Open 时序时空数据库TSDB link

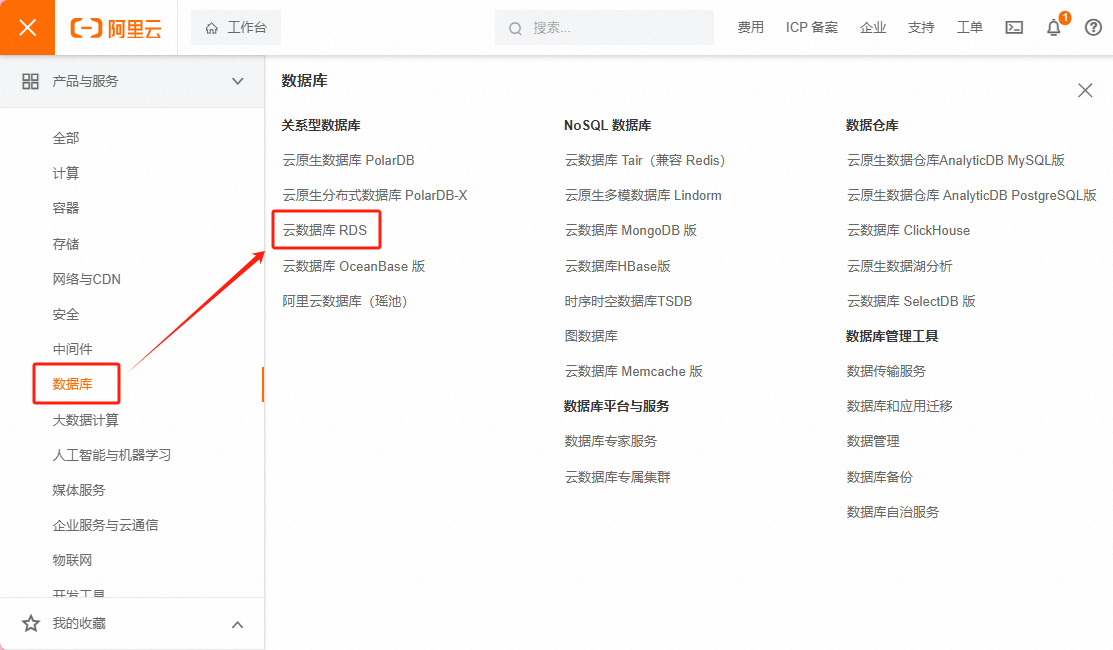pos(628,301)
